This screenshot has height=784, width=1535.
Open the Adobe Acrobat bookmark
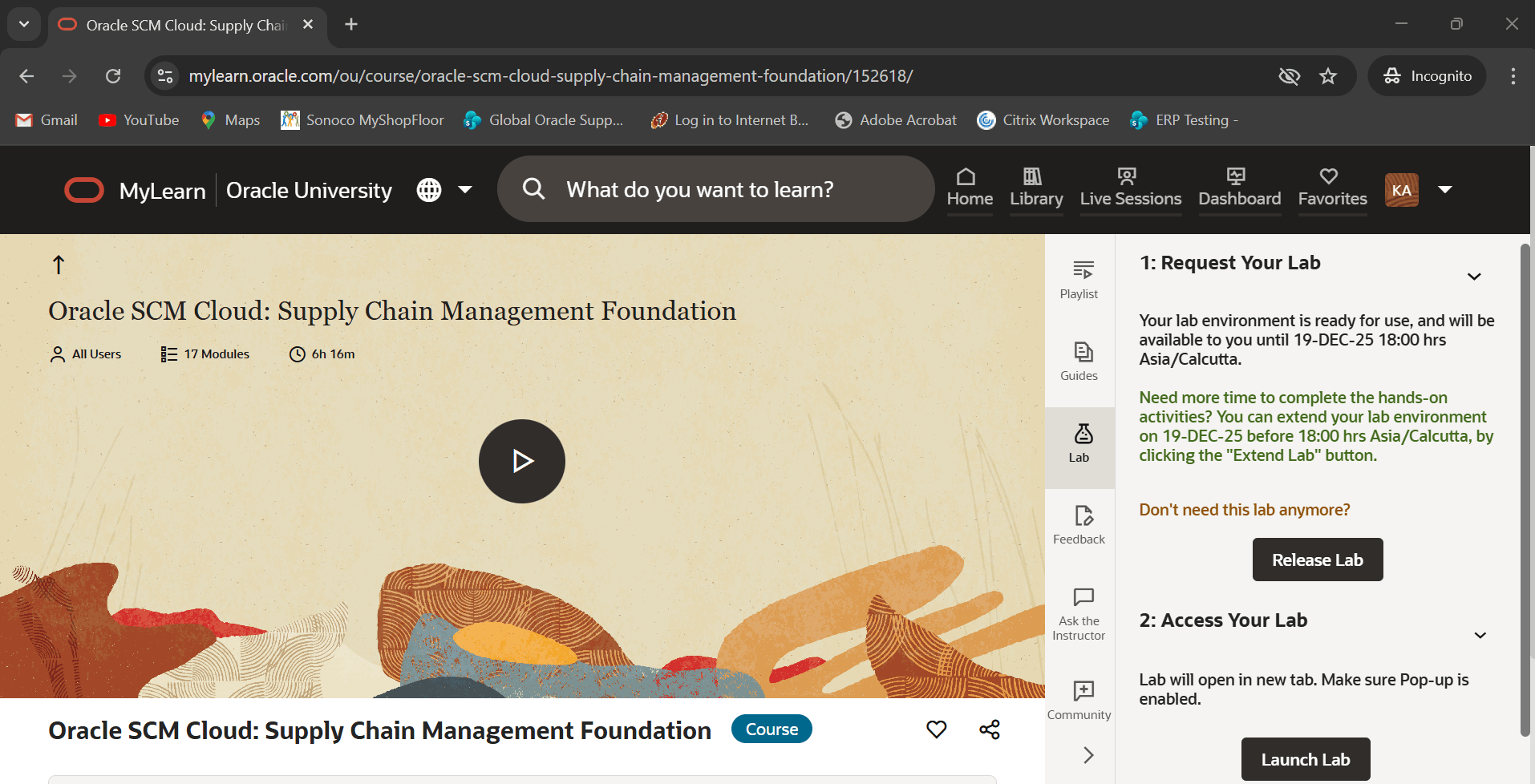coord(896,120)
